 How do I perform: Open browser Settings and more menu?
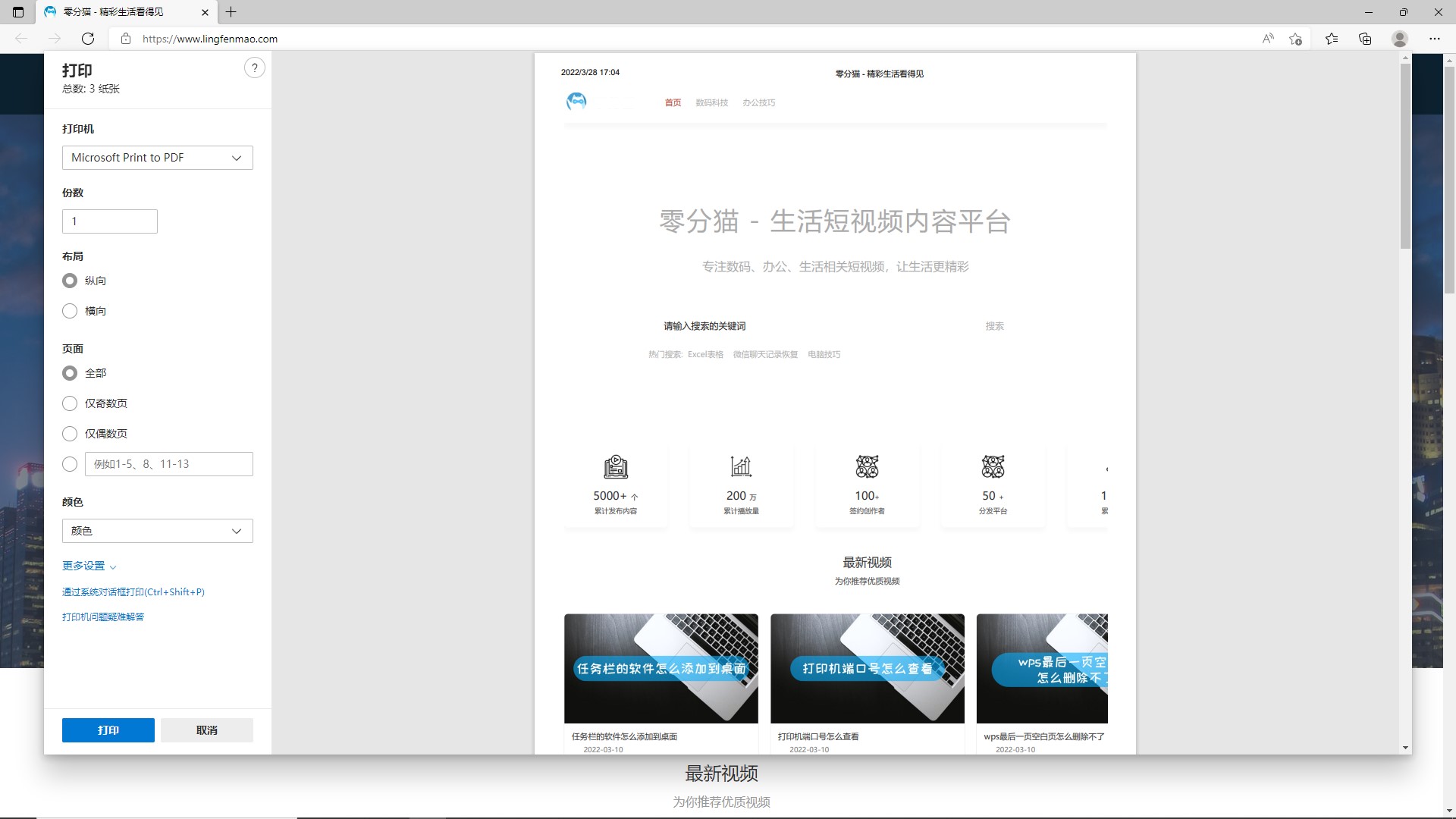pyautogui.click(x=1435, y=39)
